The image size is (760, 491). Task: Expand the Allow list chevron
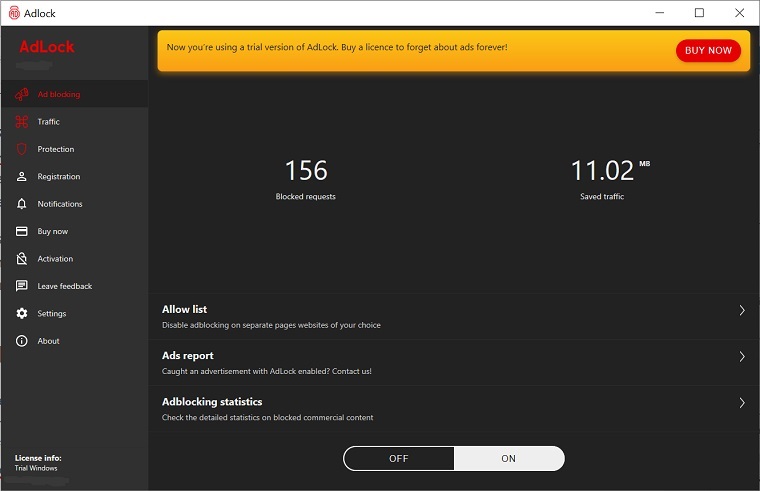click(x=741, y=311)
